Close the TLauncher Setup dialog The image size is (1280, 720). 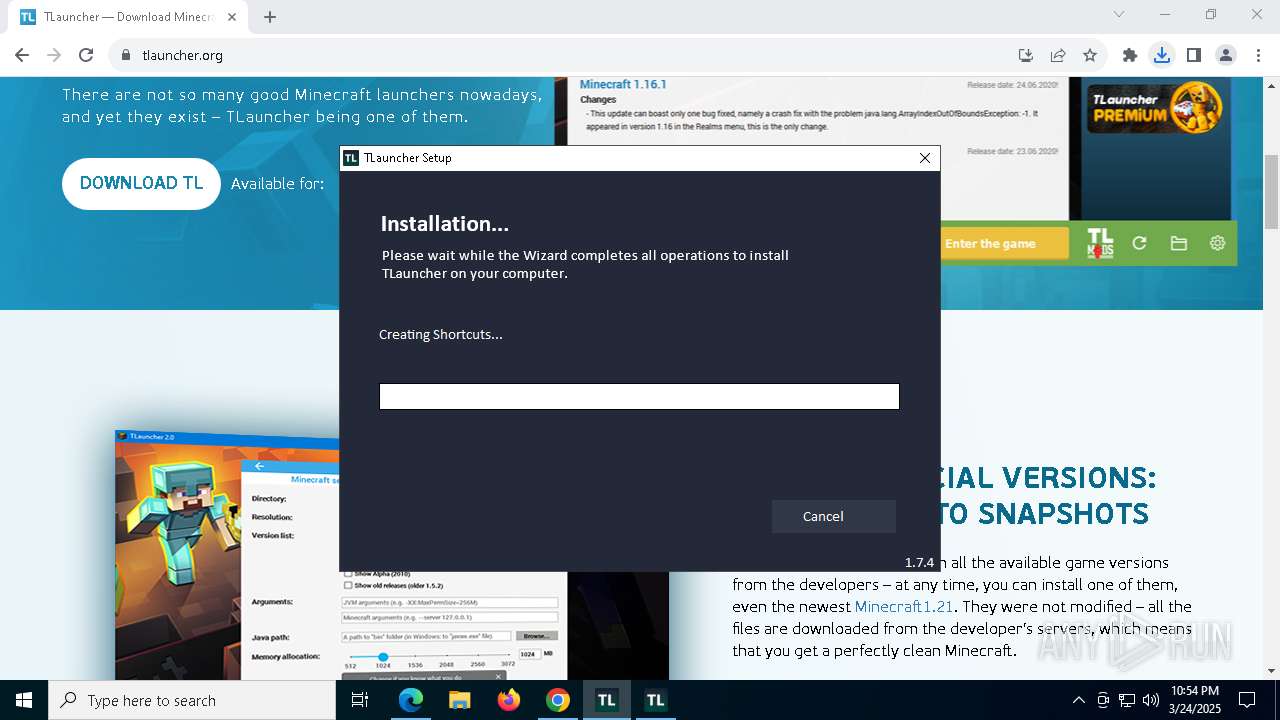click(x=925, y=158)
